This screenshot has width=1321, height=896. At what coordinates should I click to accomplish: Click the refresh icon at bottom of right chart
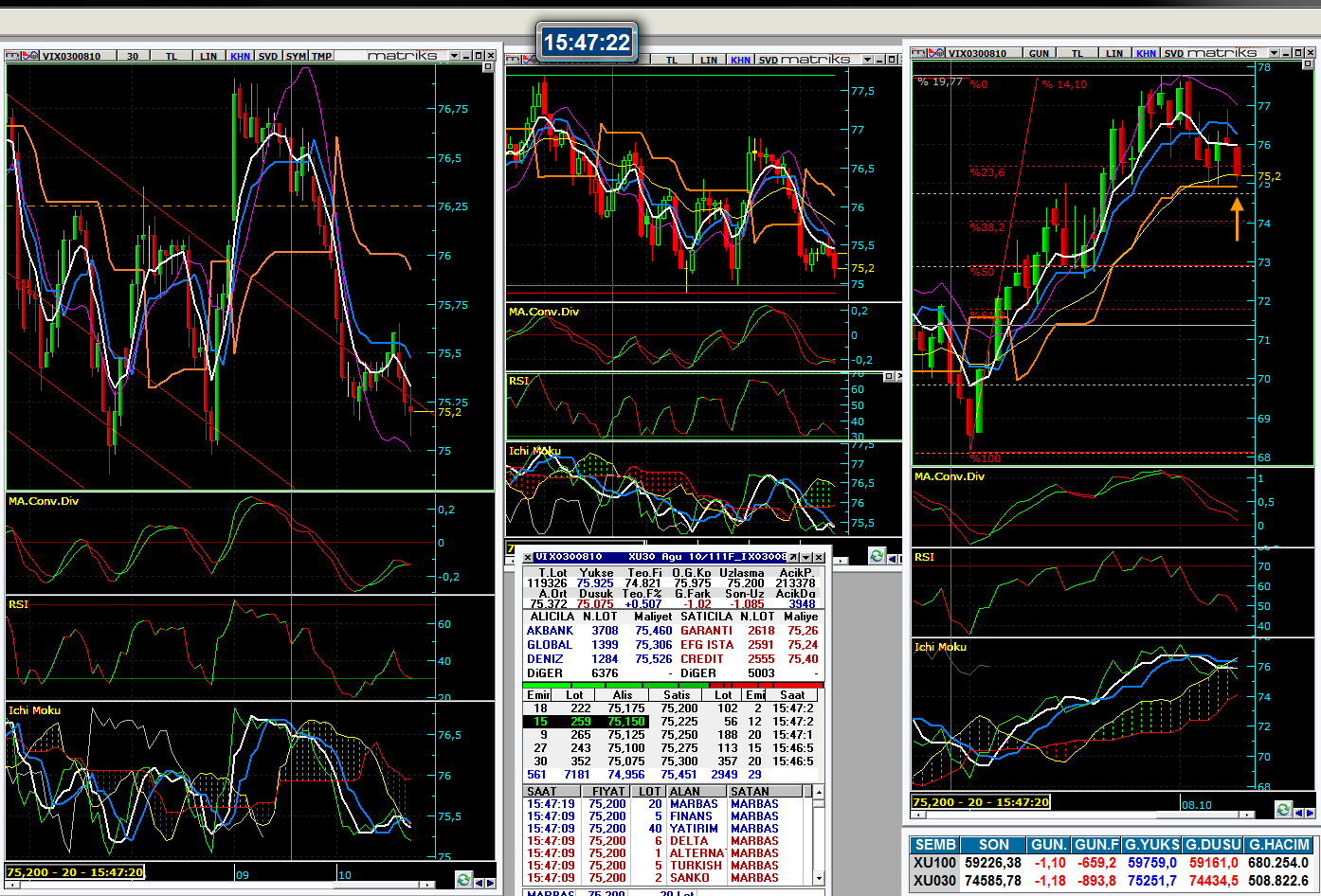[1283, 810]
